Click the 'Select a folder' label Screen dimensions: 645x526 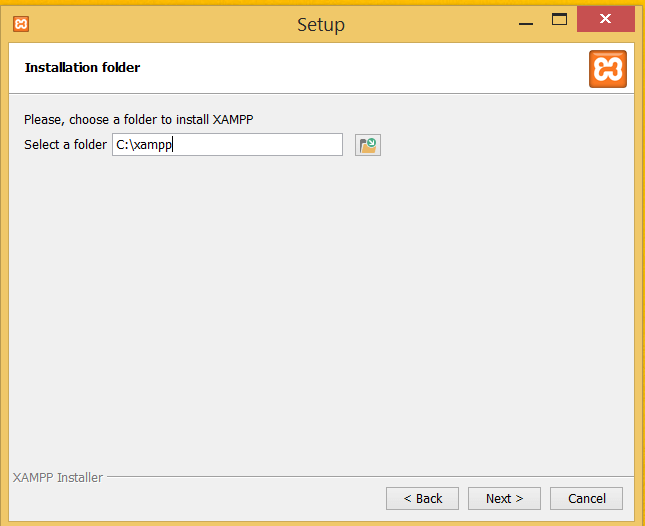click(65, 145)
